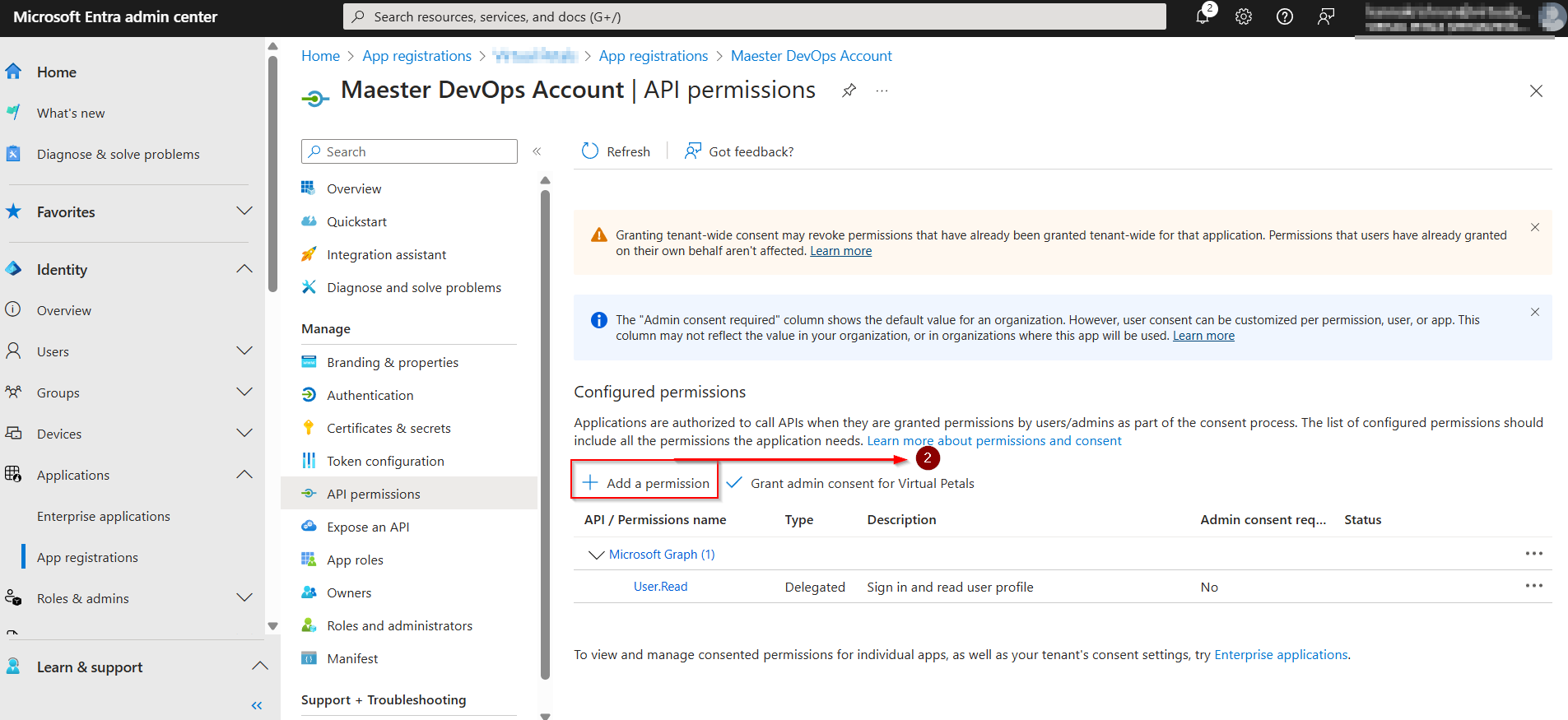This screenshot has width=1568, height=720.
Task: Open the help question mark icon
Action: (x=1285, y=16)
